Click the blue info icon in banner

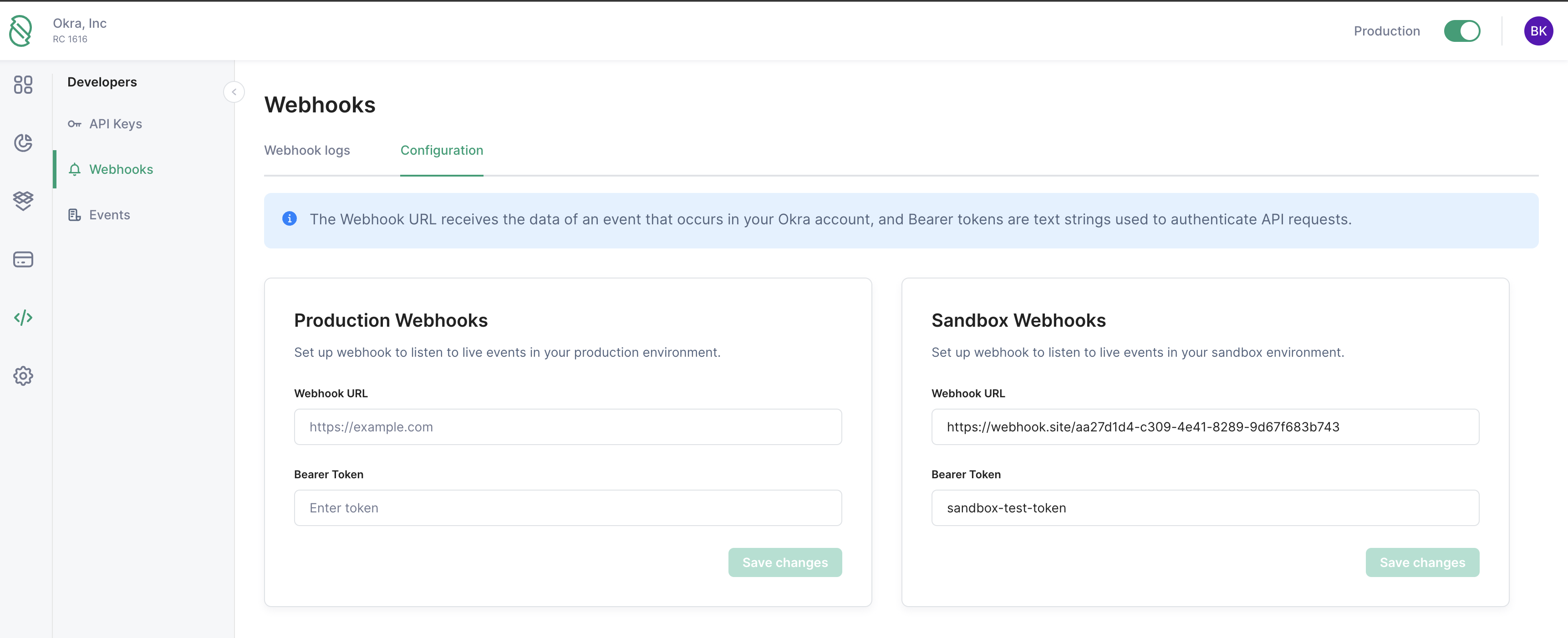(x=290, y=219)
